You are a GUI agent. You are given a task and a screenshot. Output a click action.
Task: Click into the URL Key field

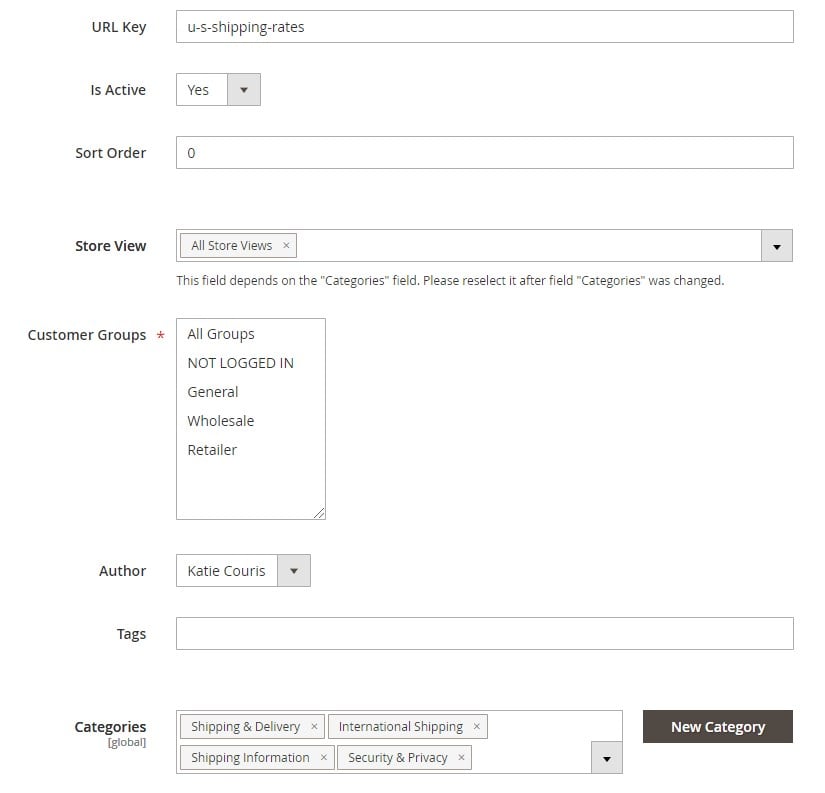coord(485,27)
